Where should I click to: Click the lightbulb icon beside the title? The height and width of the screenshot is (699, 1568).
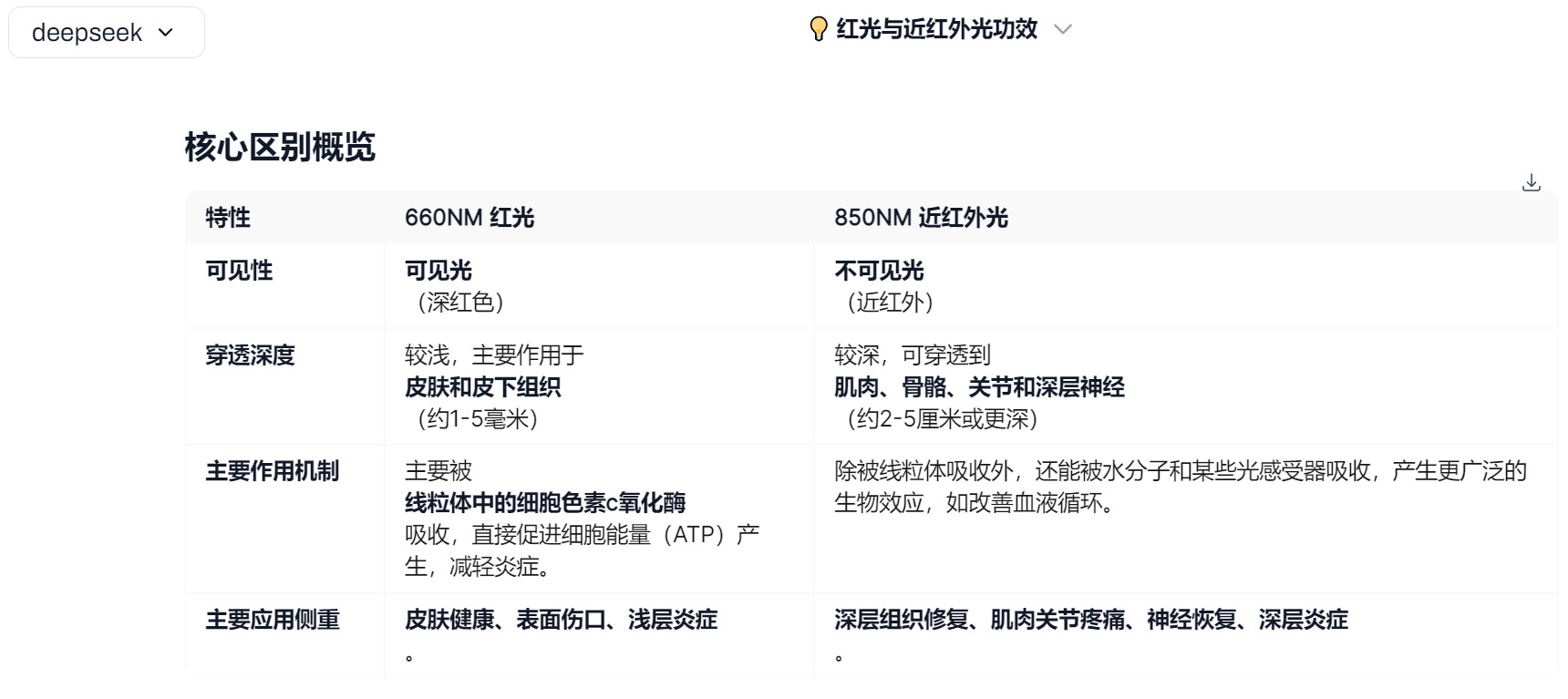819,29
